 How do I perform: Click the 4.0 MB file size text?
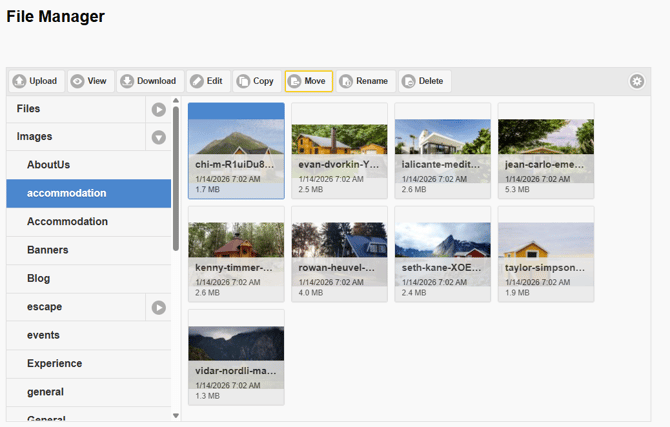pos(311,293)
